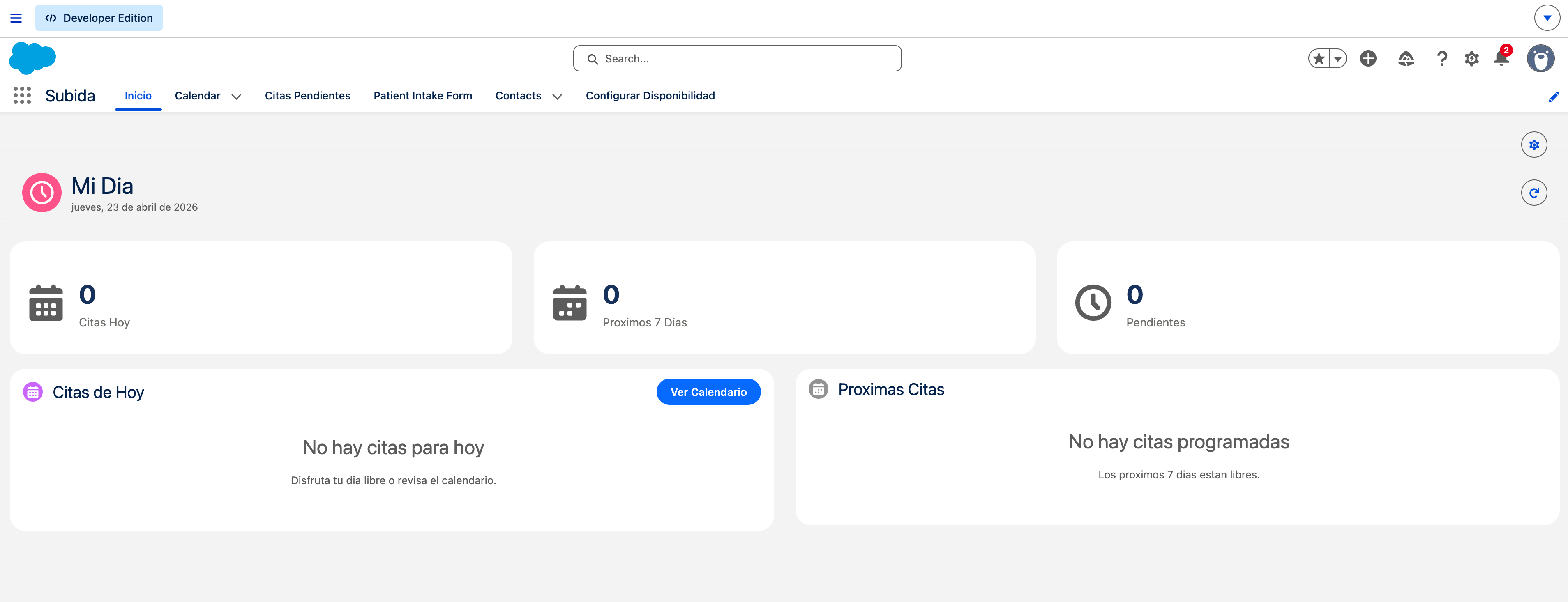Open the App Launcher grid
1568x602 pixels.
[22, 95]
